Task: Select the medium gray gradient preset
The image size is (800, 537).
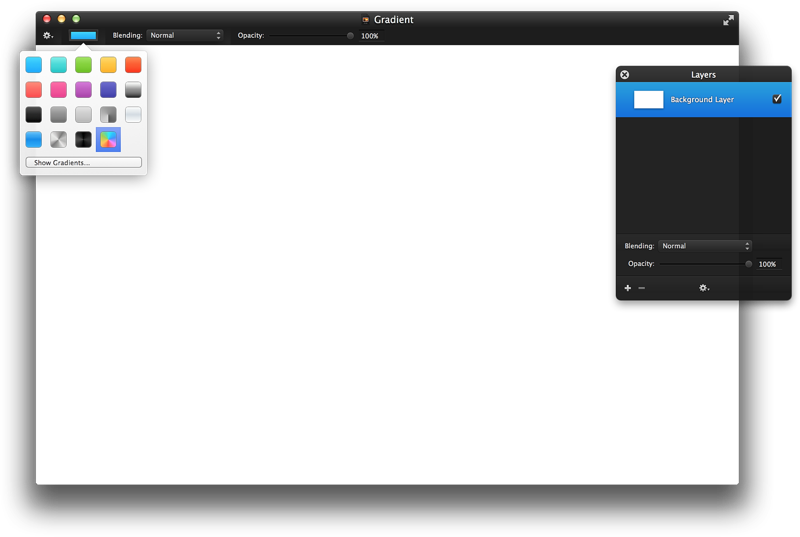Action: [x=59, y=115]
